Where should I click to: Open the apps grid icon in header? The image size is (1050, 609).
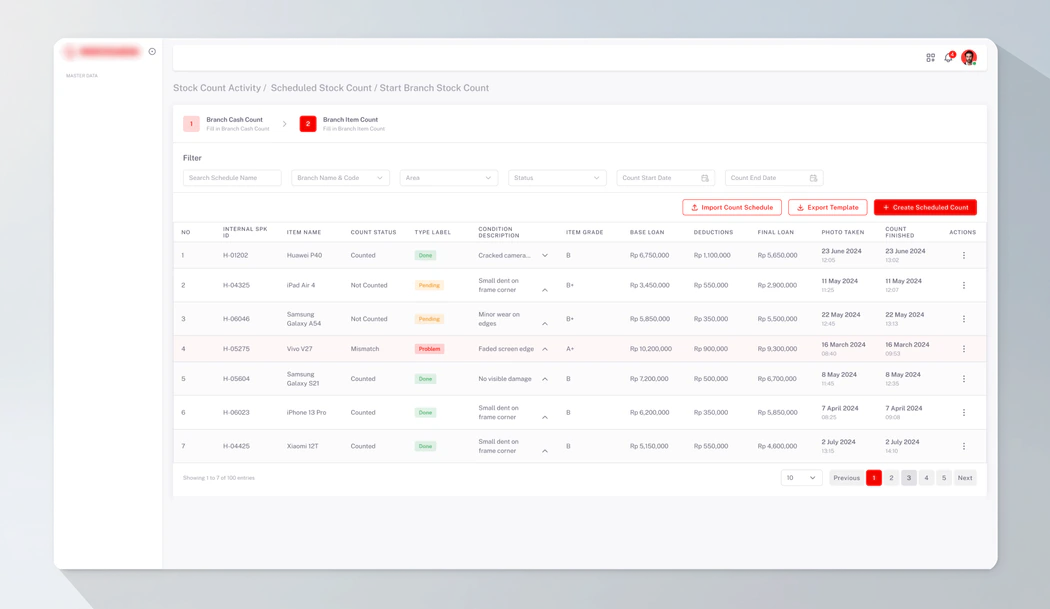pyautogui.click(x=930, y=58)
